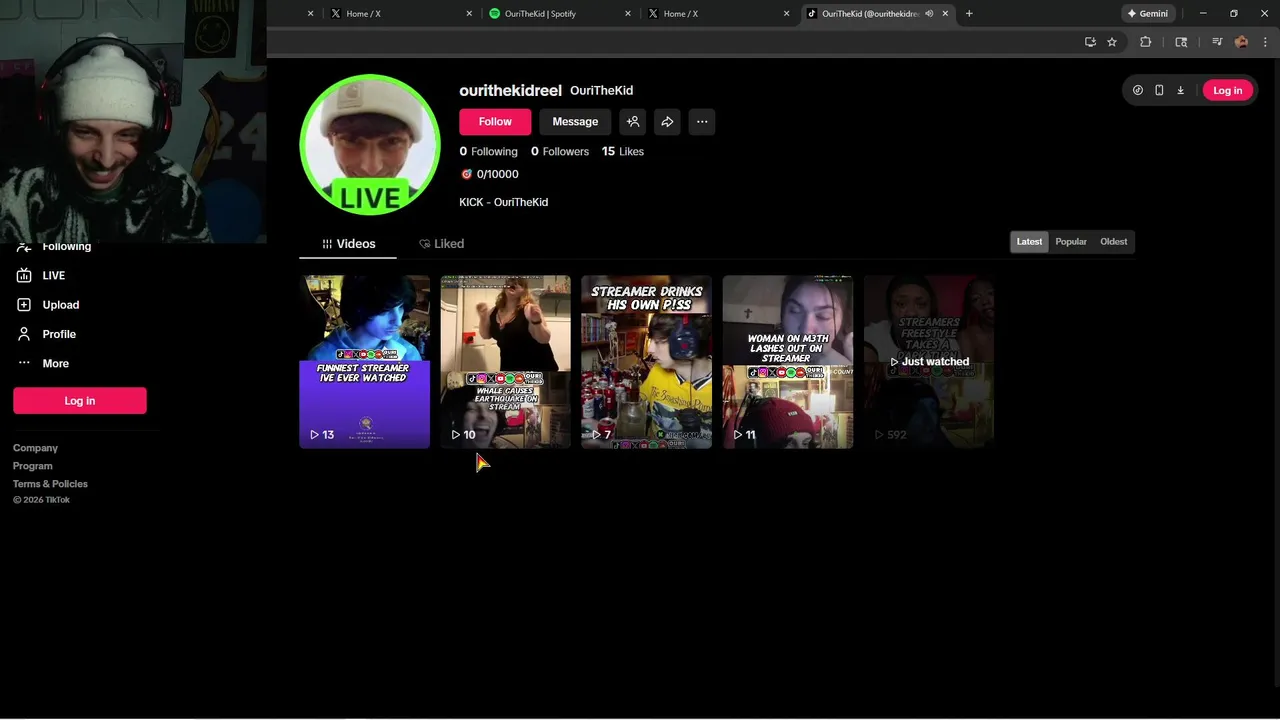Screen dimensions: 1280x720
Task: Sort videos by Oldest
Action: pos(1113,242)
